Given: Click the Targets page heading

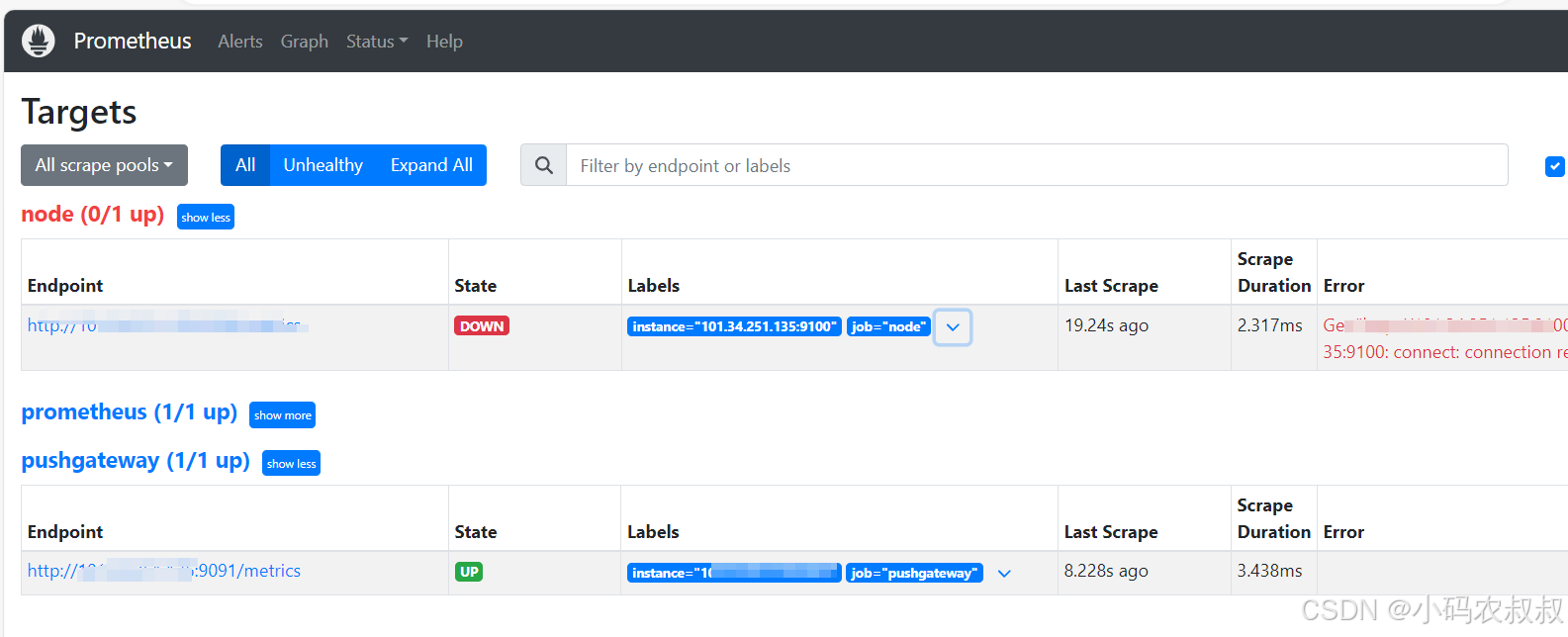Looking at the screenshot, I should coord(79,112).
